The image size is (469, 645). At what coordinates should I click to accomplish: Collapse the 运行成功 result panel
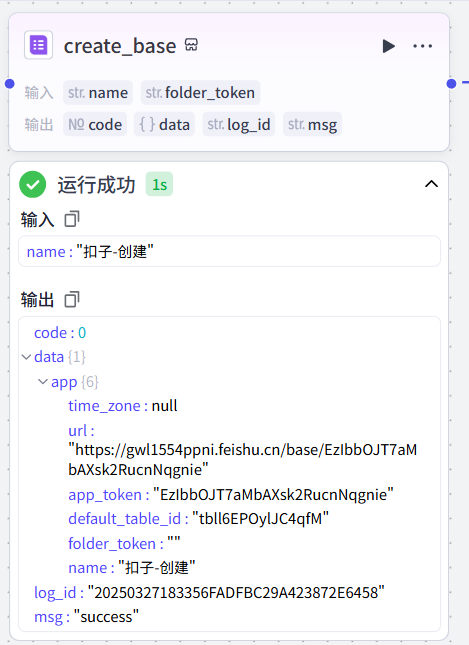click(431, 184)
